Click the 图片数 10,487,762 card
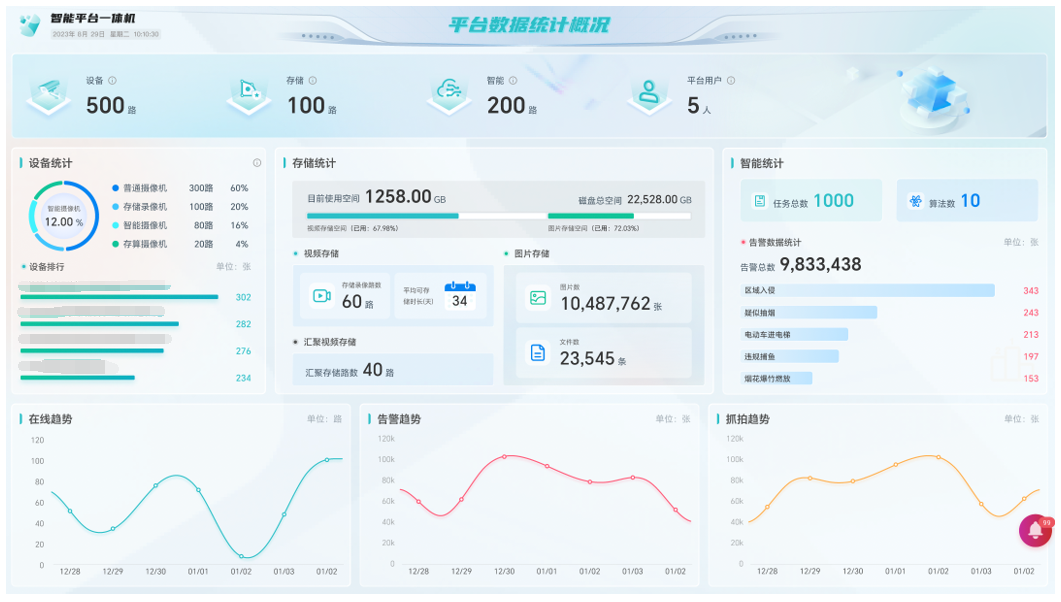This screenshot has width=1061, height=602. point(604,298)
